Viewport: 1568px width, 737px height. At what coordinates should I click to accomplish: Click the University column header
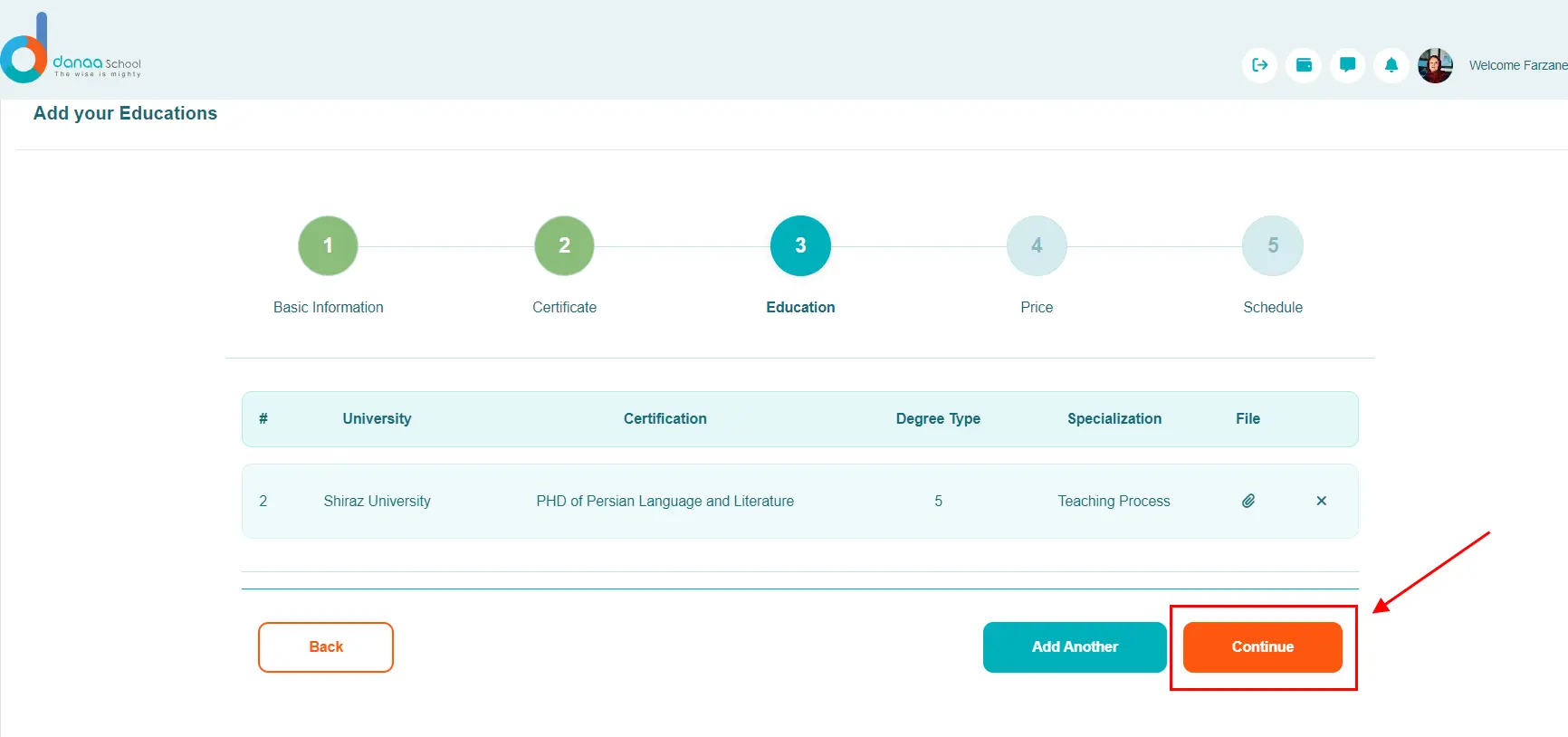click(377, 418)
